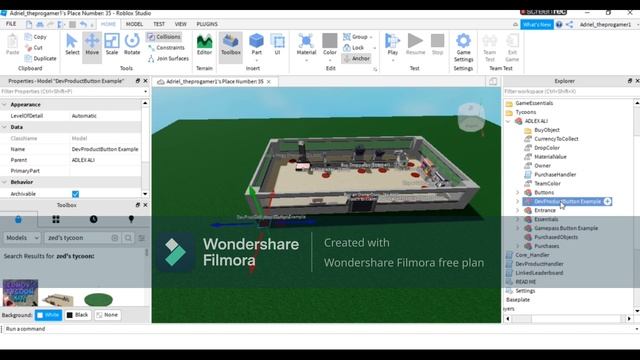Set Toolbox background to None

point(107,315)
